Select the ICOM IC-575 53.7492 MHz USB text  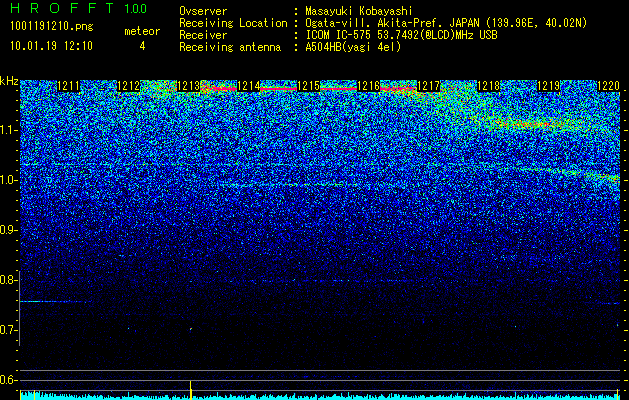pyautogui.click(x=402, y=35)
